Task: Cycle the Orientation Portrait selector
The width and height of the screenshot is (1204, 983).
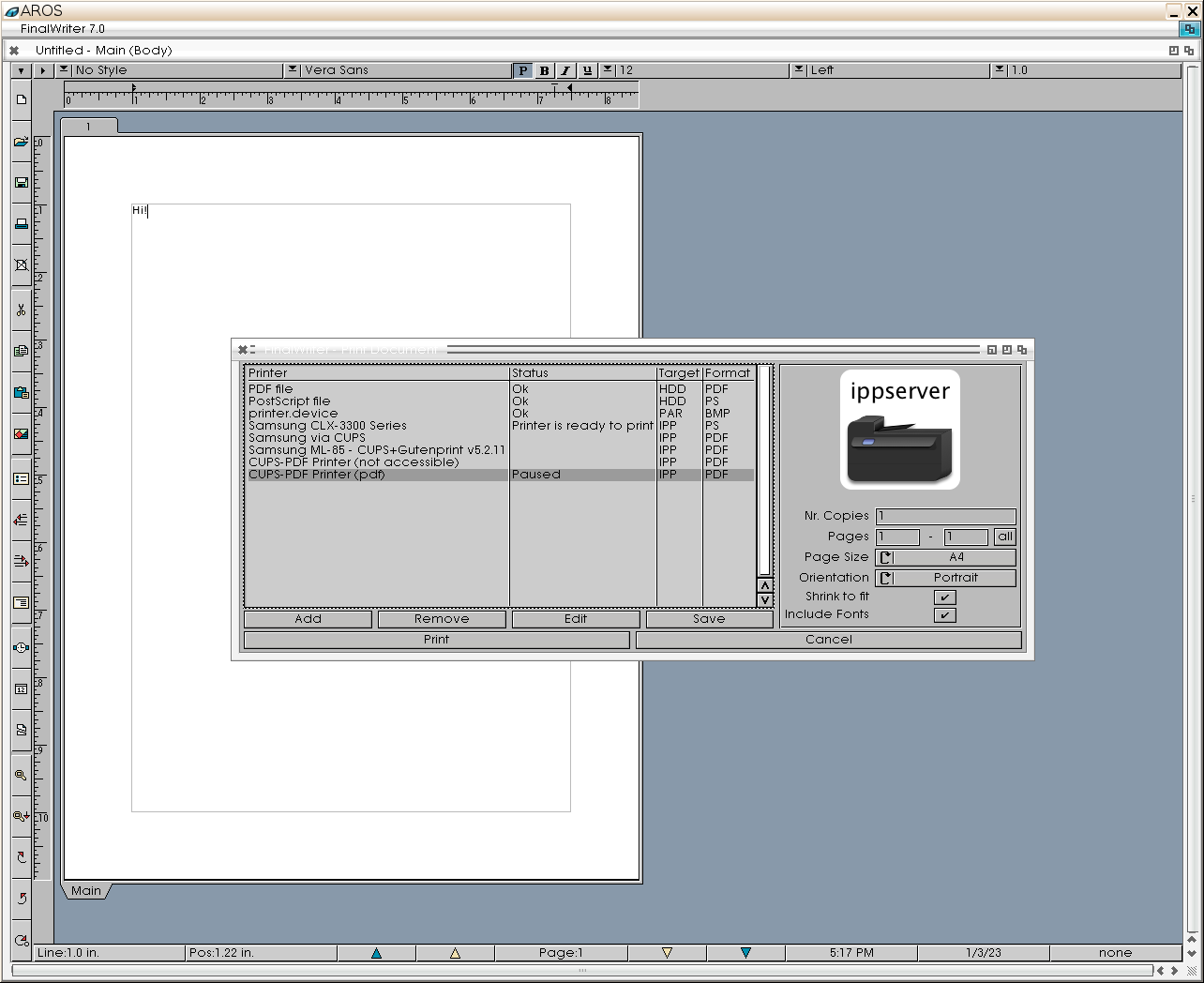Action: pos(945,578)
